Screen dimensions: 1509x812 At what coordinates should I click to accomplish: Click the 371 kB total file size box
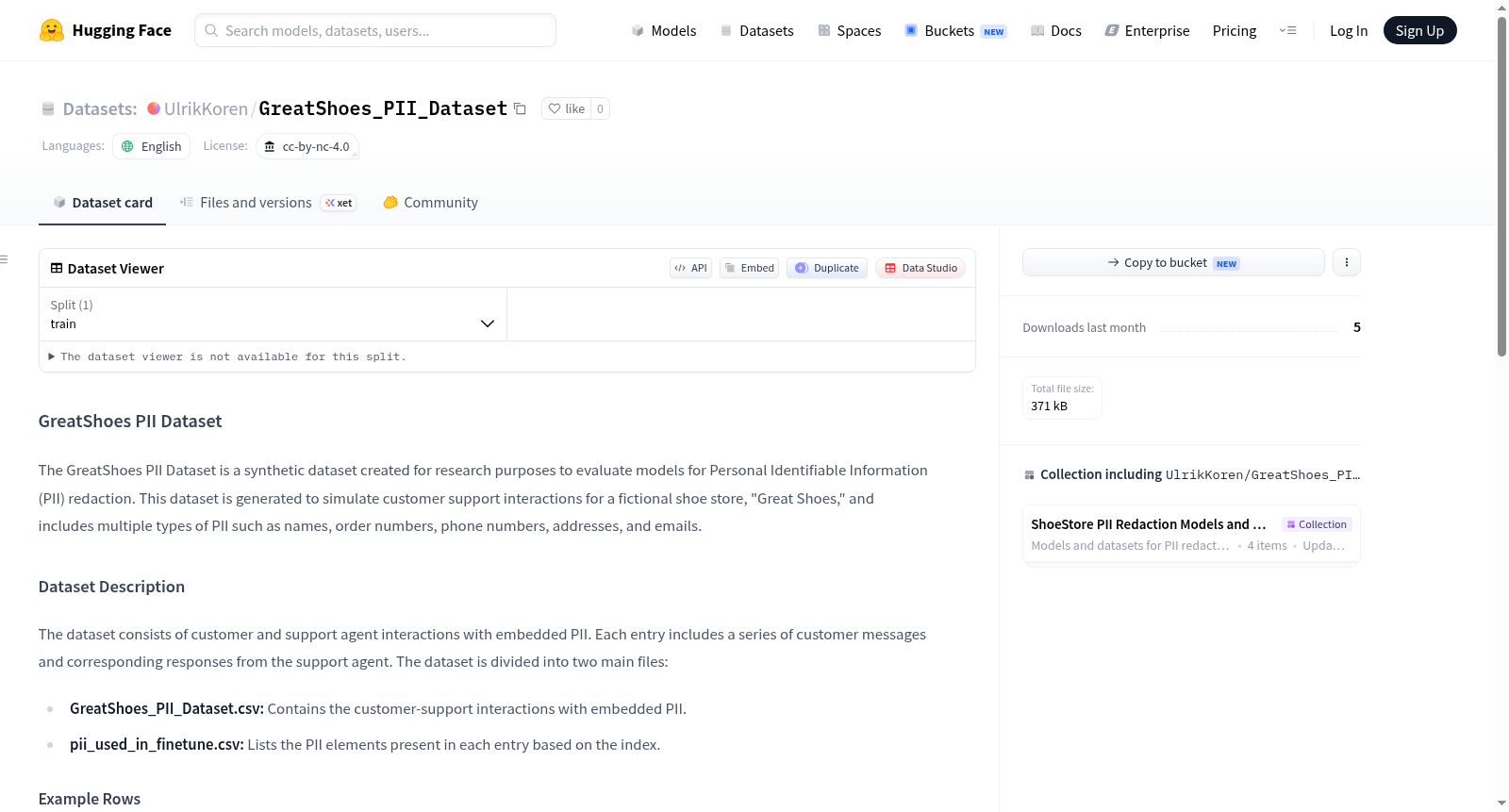pyautogui.click(x=1062, y=397)
